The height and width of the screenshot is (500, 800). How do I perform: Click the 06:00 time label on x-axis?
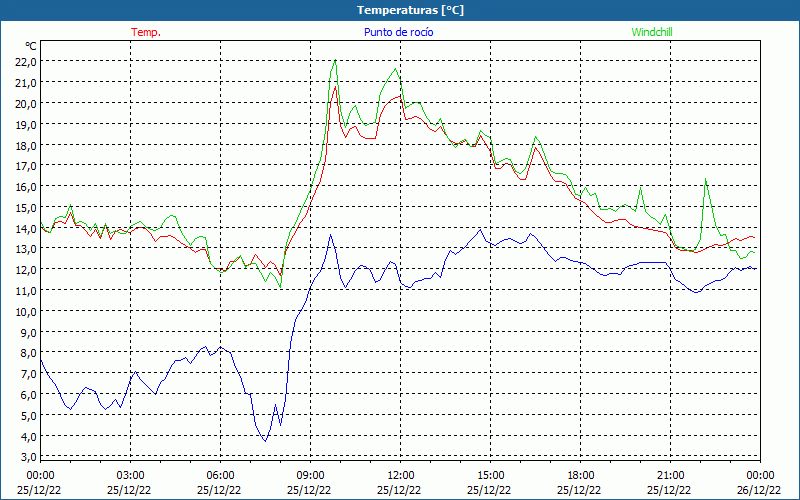[x=220, y=476]
